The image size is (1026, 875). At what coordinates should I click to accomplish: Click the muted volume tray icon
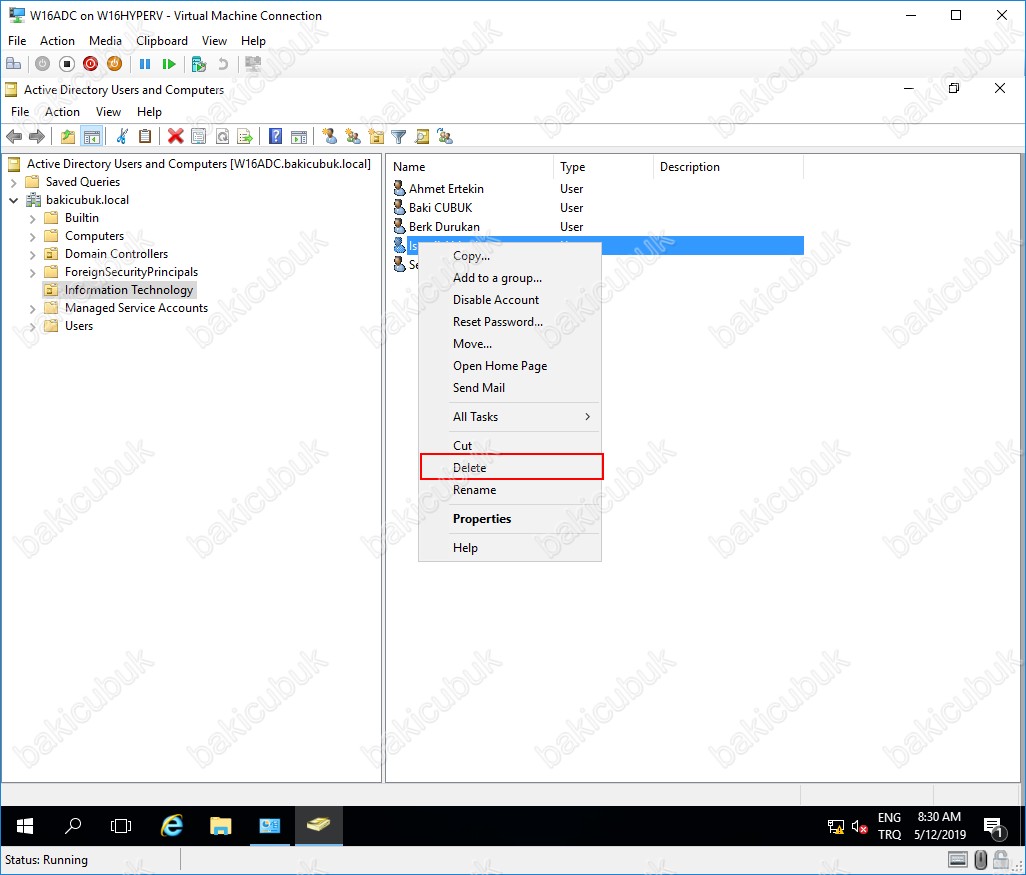(x=859, y=827)
